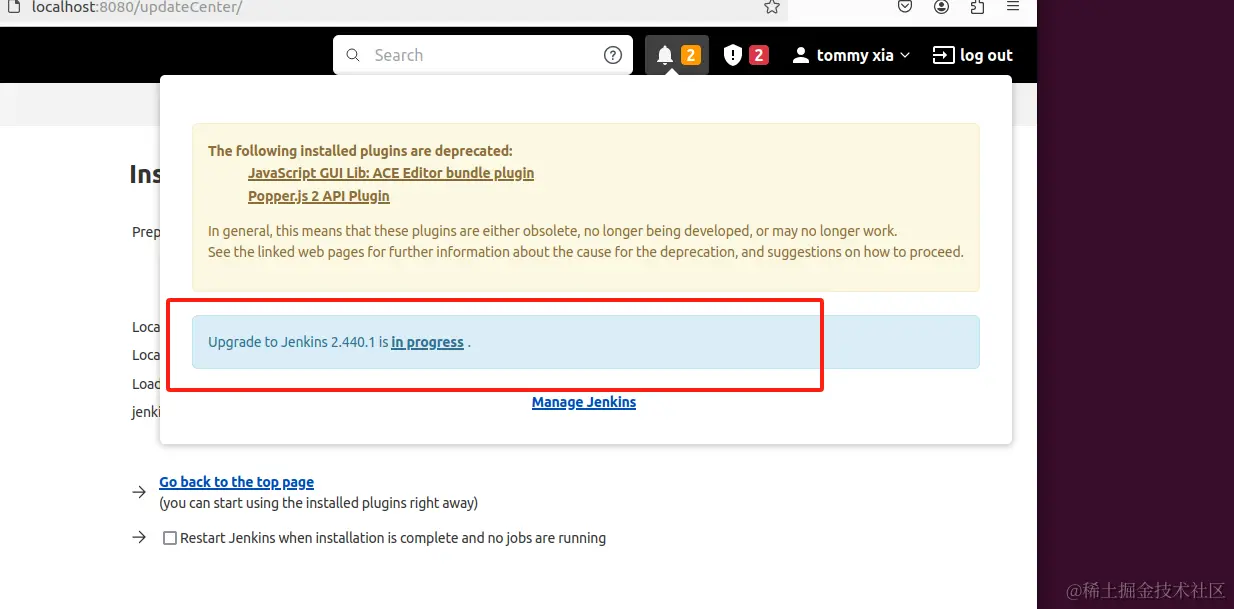Open the Popper.js 2 API Plugin link
The height and width of the screenshot is (609, 1234).
pos(318,195)
